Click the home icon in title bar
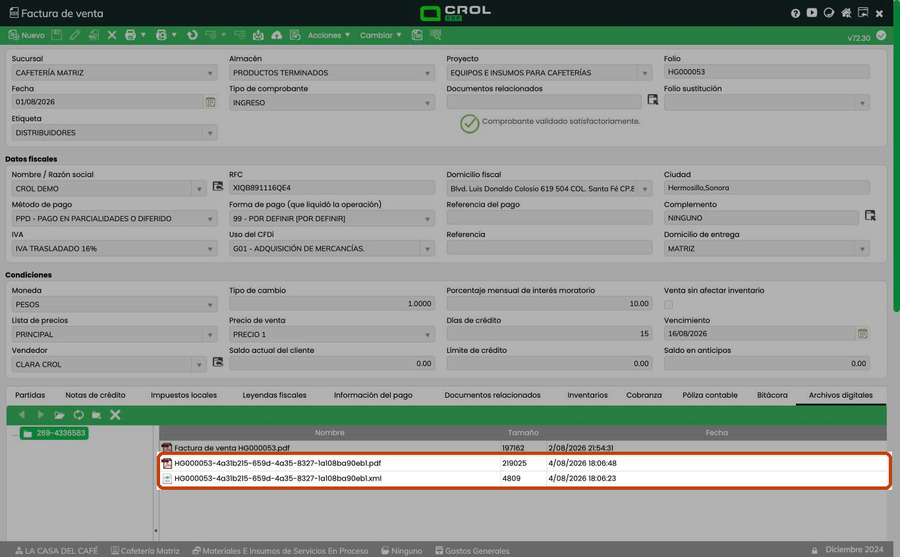Image resolution: width=900 pixels, height=557 pixels. point(846,13)
